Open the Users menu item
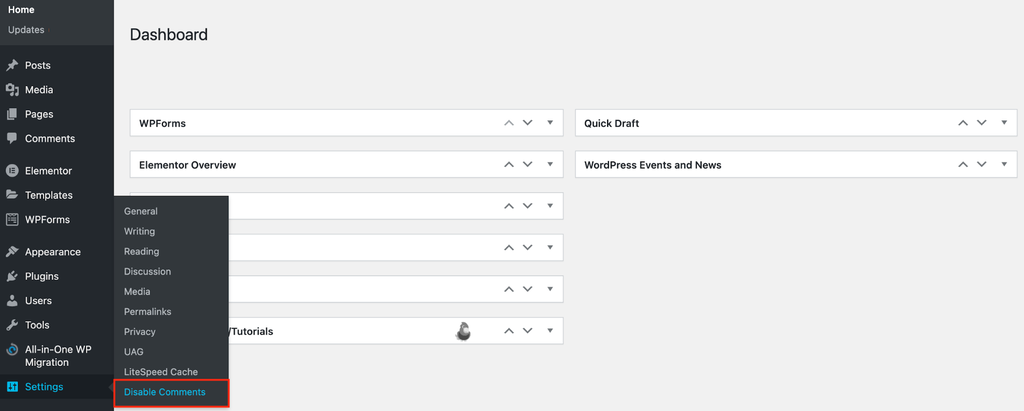1024x411 pixels. click(38, 301)
